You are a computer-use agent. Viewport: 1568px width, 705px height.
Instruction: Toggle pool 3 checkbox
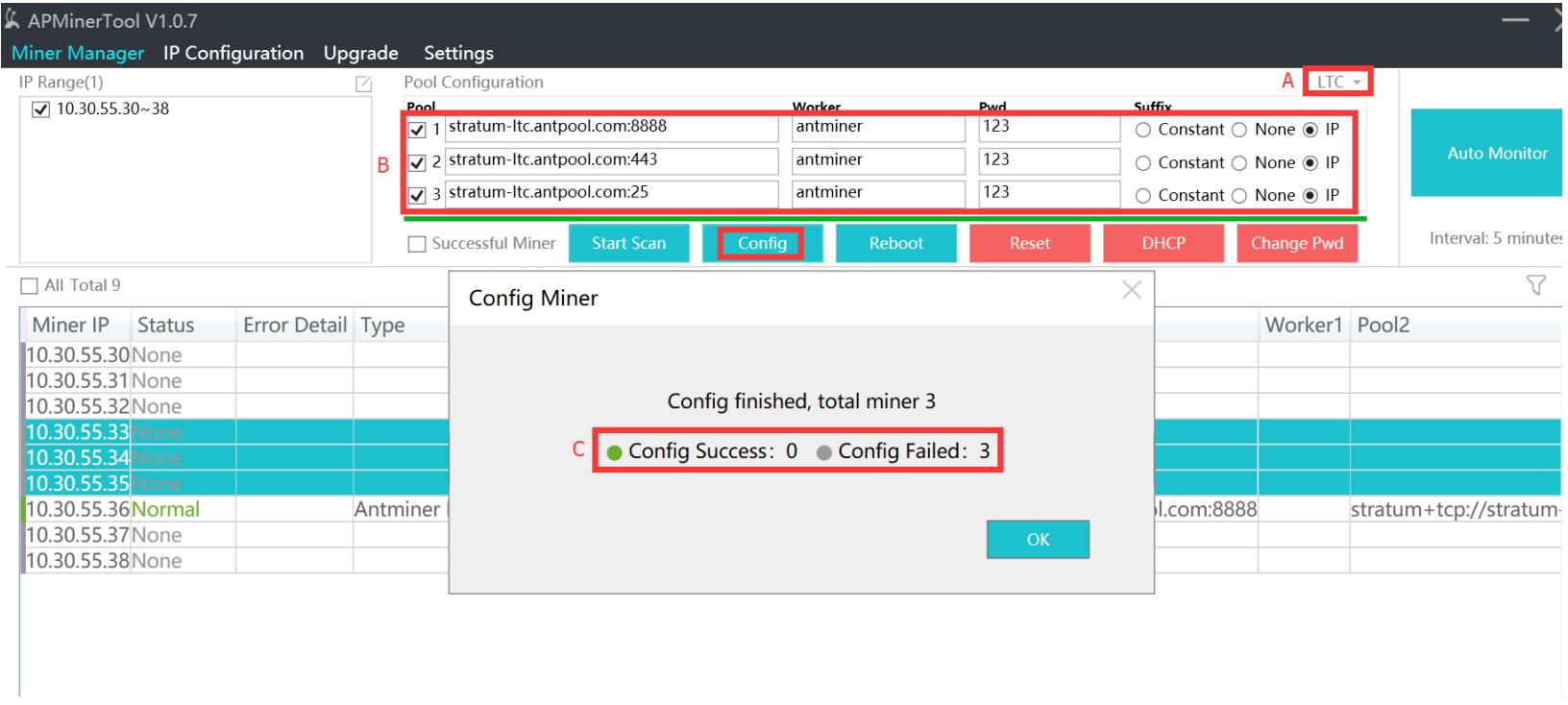[x=417, y=196]
